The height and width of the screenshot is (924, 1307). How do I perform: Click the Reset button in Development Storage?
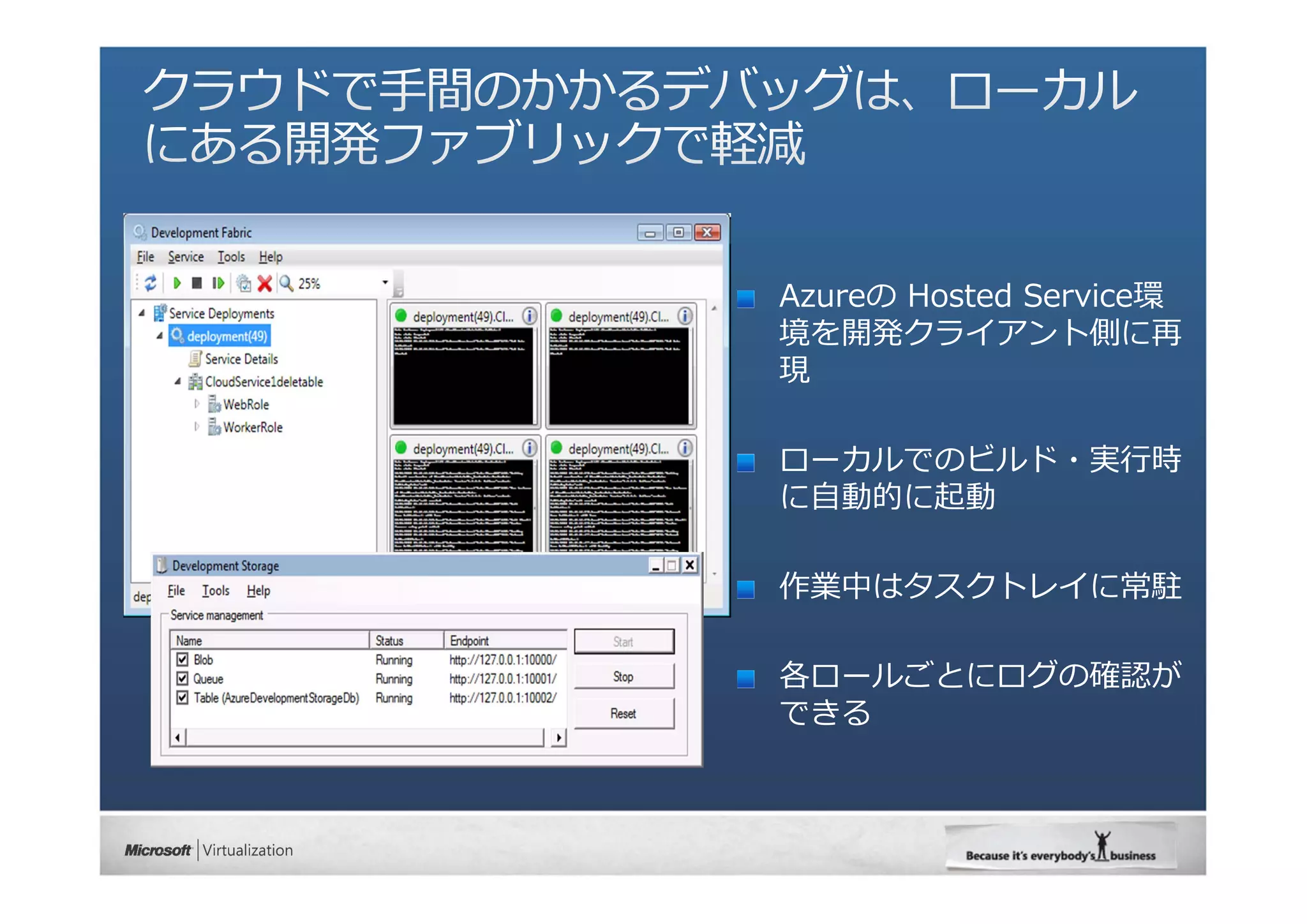pos(624,713)
